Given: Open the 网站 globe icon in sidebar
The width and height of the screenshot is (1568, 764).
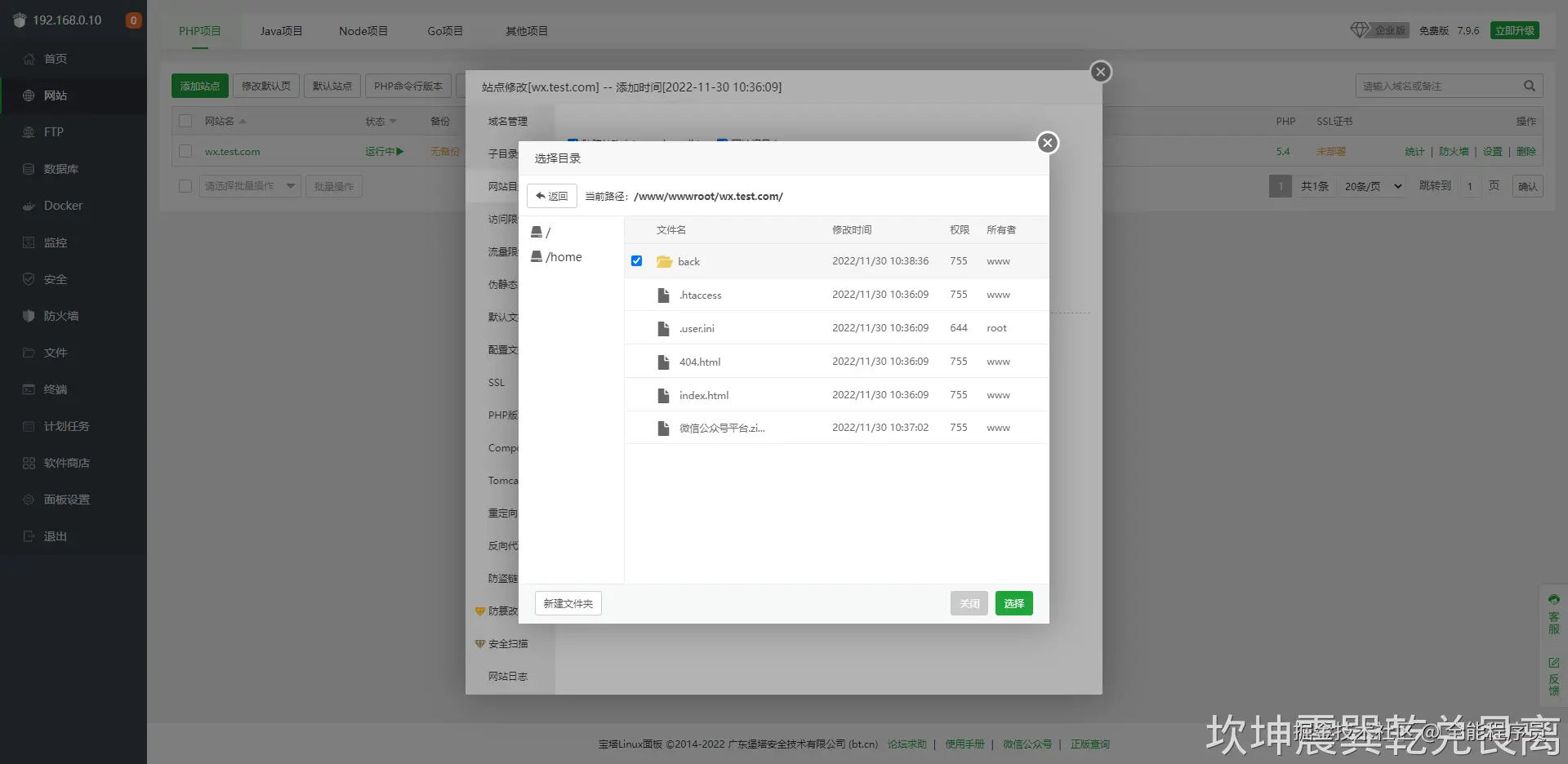Looking at the screenshot, I should point(29,95).
